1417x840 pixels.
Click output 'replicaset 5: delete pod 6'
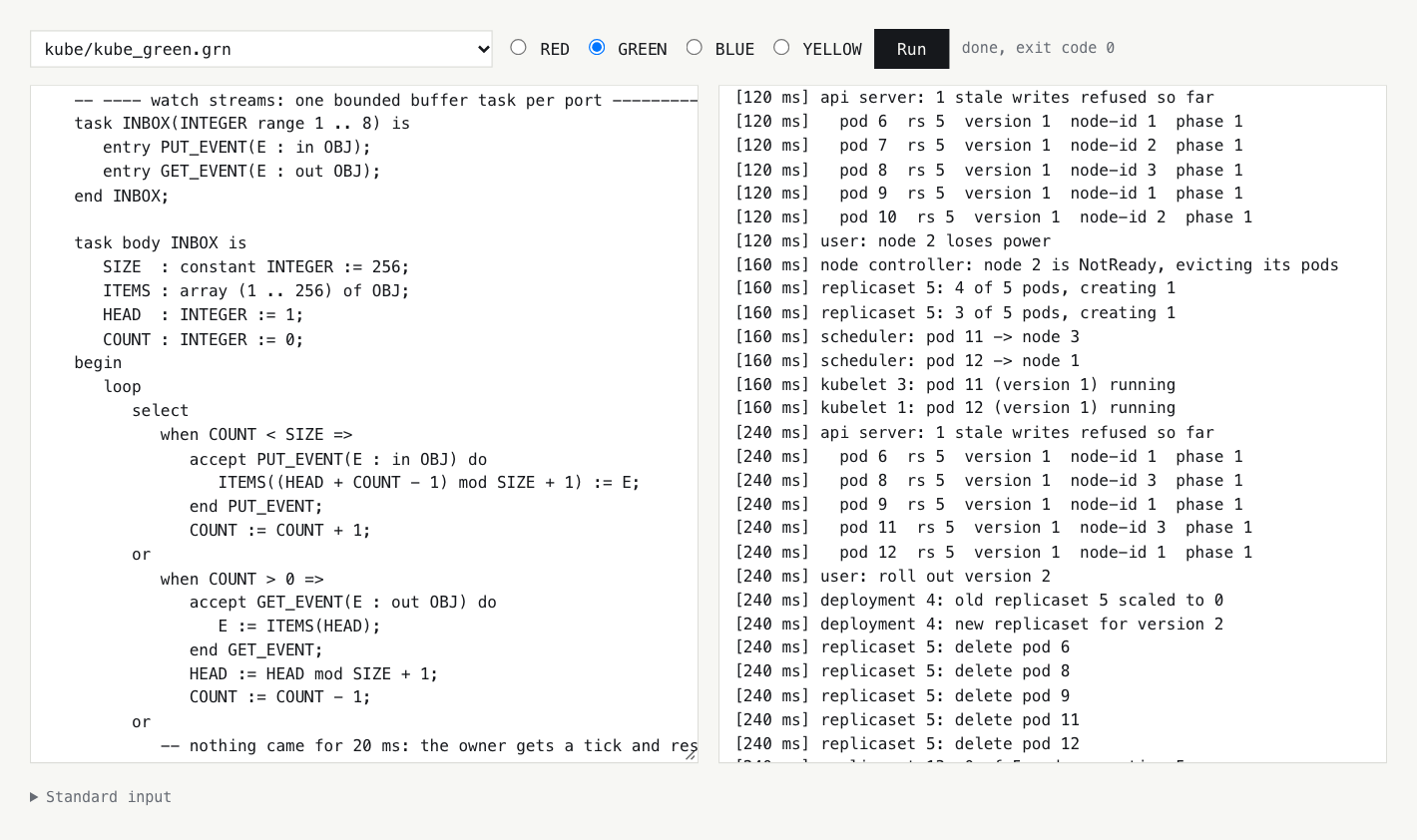pos(902,647)
